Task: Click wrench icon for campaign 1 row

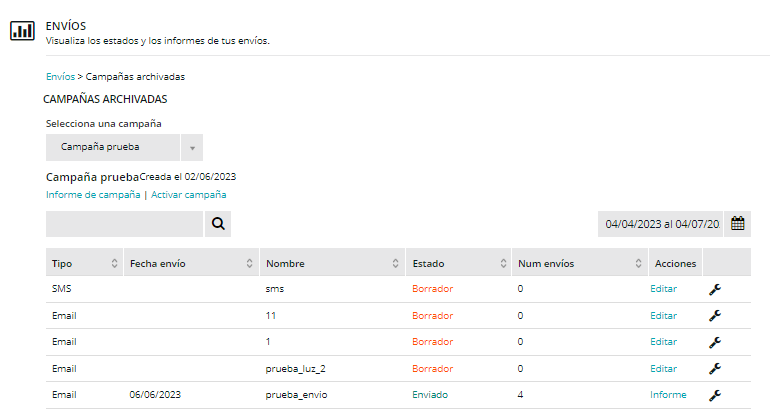Action: click(x=715, y=342)
